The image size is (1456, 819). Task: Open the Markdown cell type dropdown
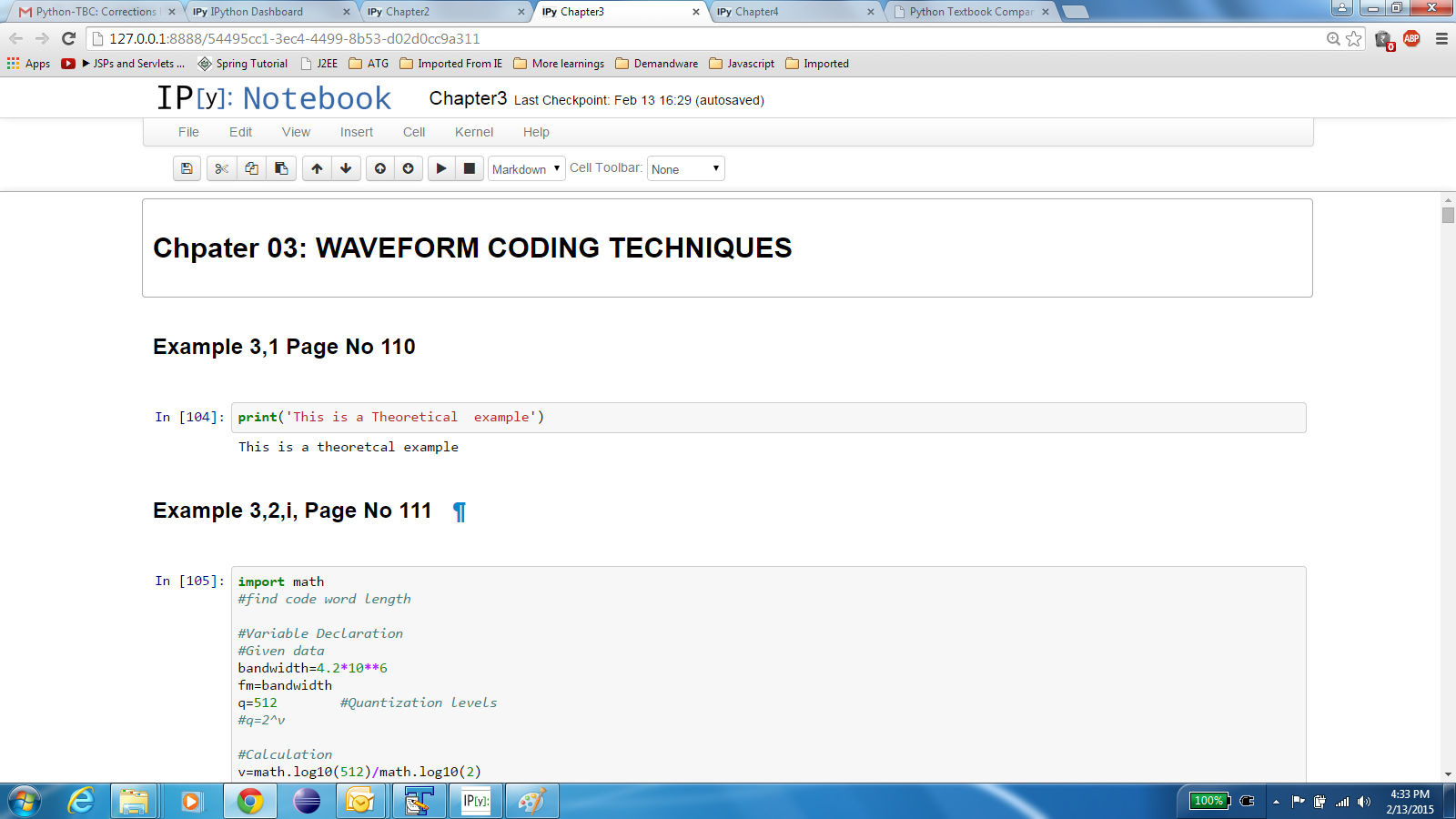[526, 169]
